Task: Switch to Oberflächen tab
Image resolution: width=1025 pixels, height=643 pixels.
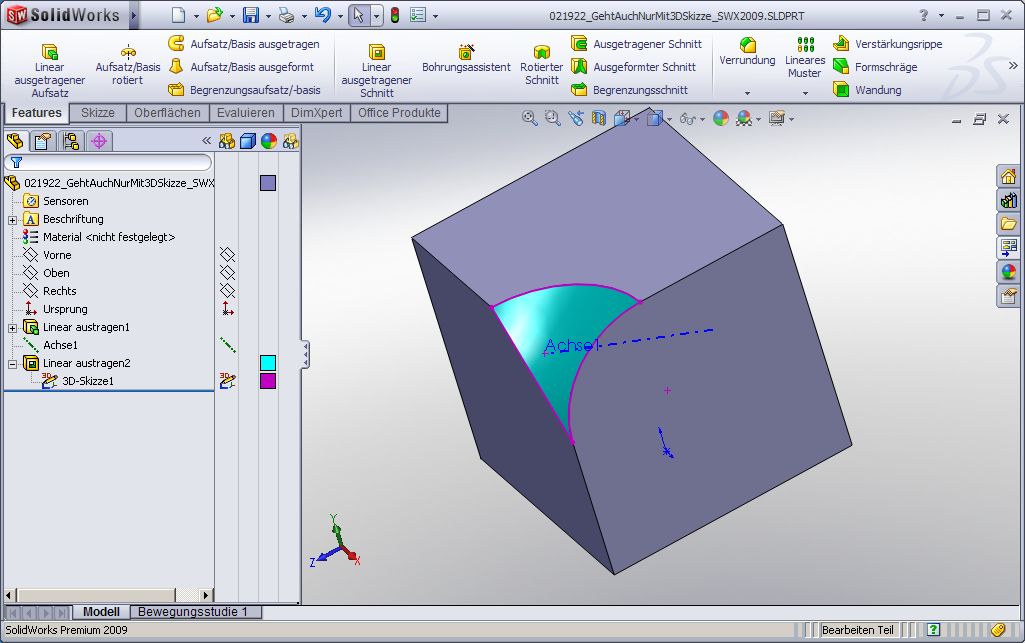Action: coord(167,112)
